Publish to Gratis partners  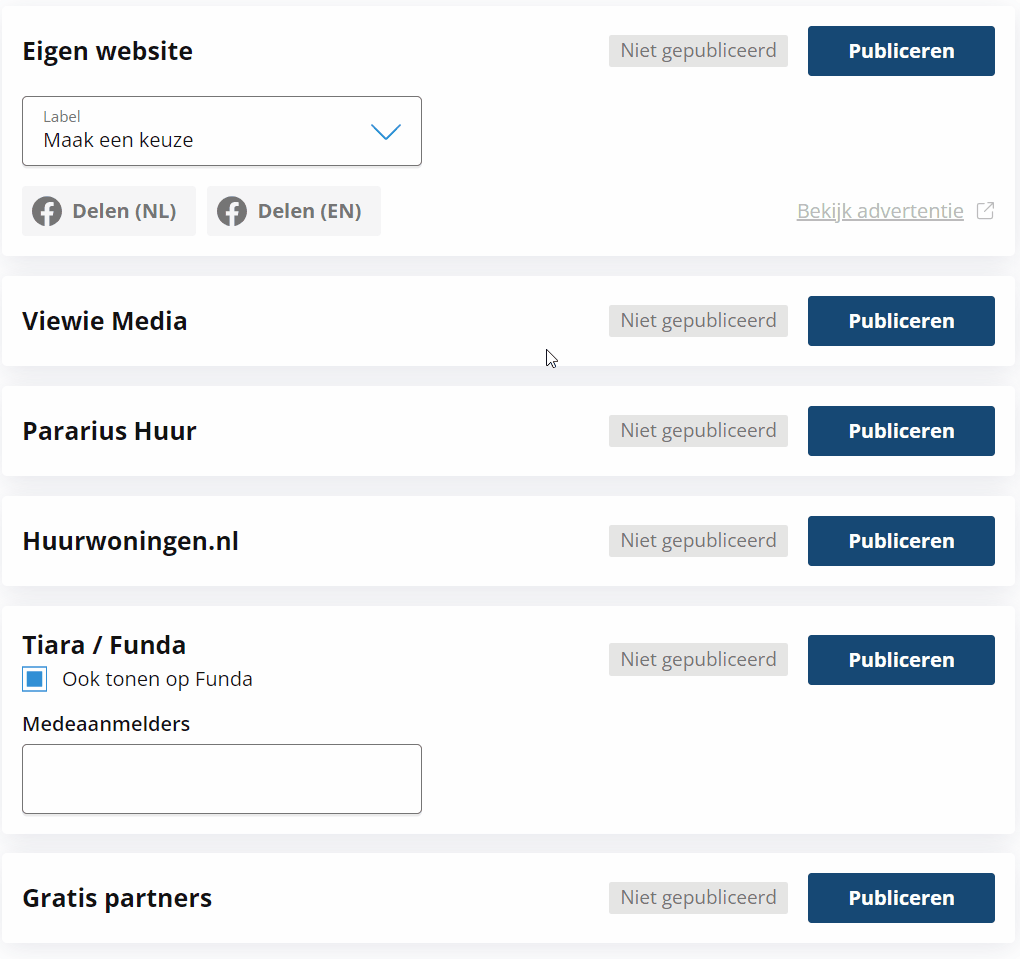(x=901, y=898)
